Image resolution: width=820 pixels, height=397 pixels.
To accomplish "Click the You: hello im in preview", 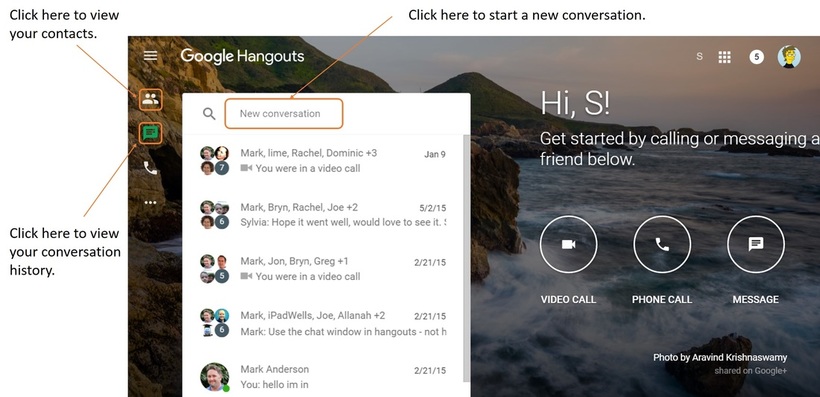I will pos(274,384).
